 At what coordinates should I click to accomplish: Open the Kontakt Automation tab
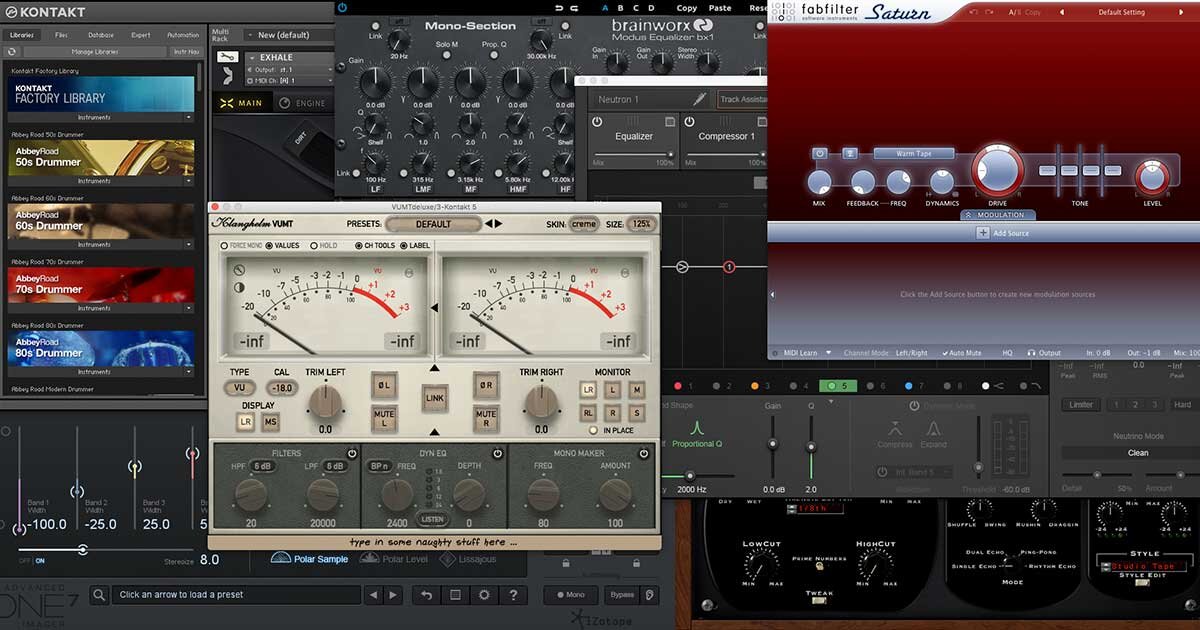click(183, 35)
